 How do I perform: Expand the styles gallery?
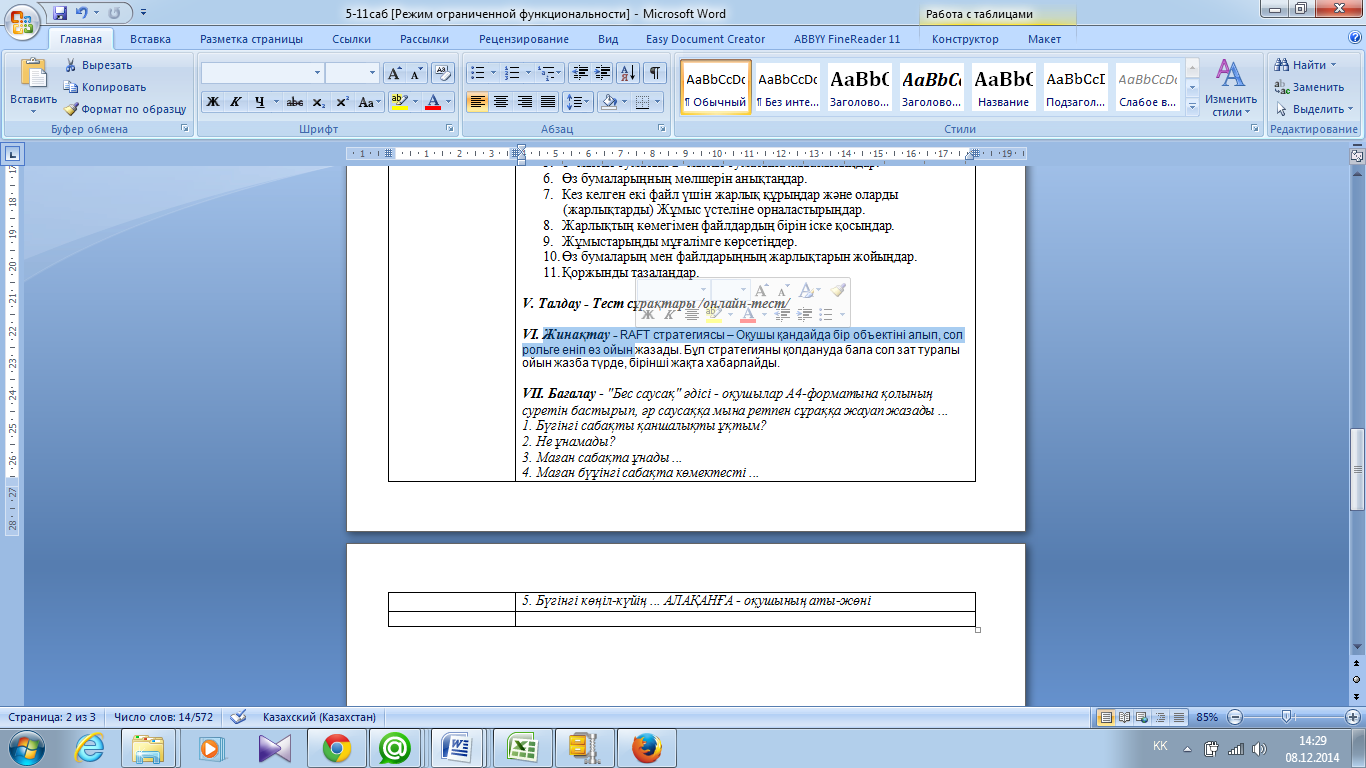(1192, 108)
